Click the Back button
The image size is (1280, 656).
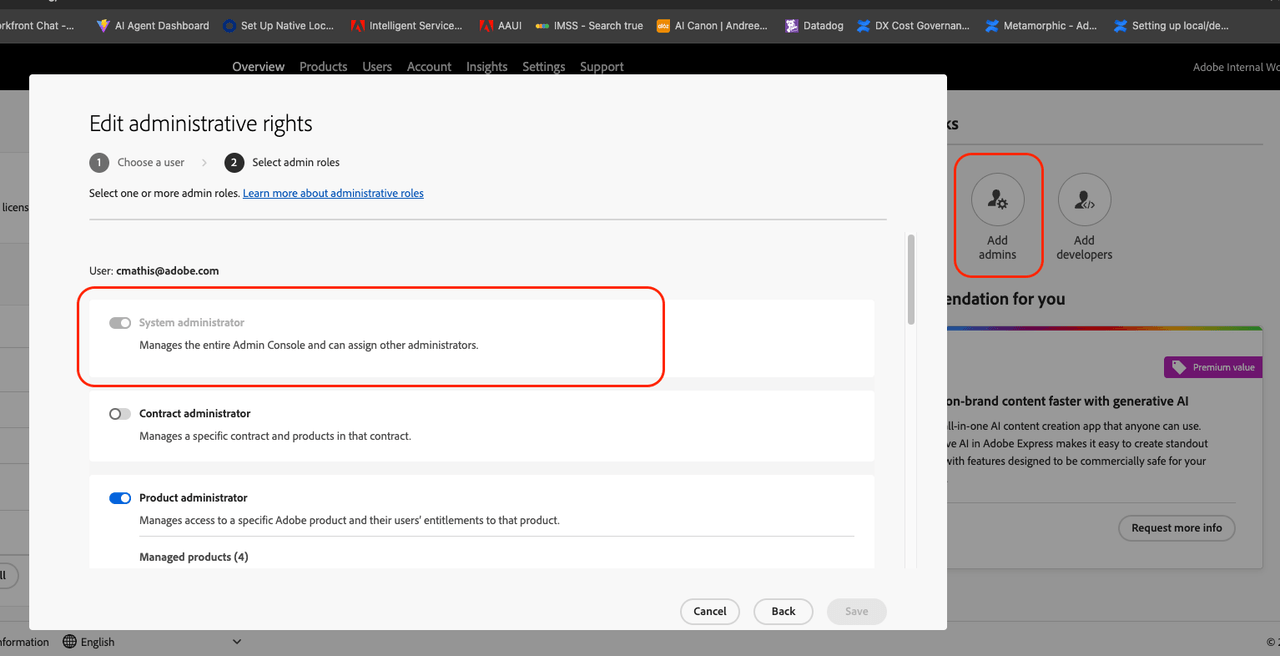pyautogui.click(x=783, y=611)
